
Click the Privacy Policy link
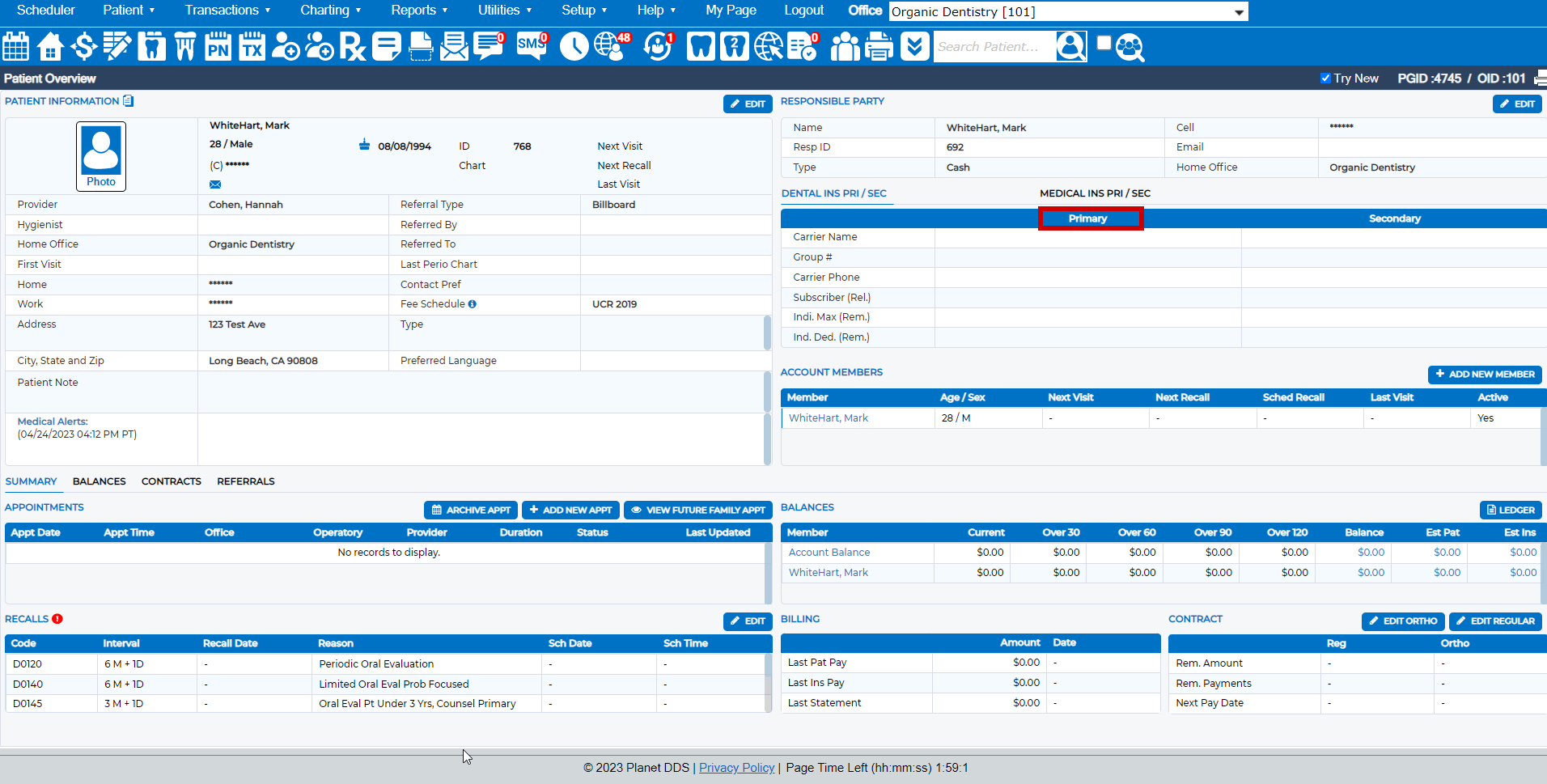click(x=736, y=767)
